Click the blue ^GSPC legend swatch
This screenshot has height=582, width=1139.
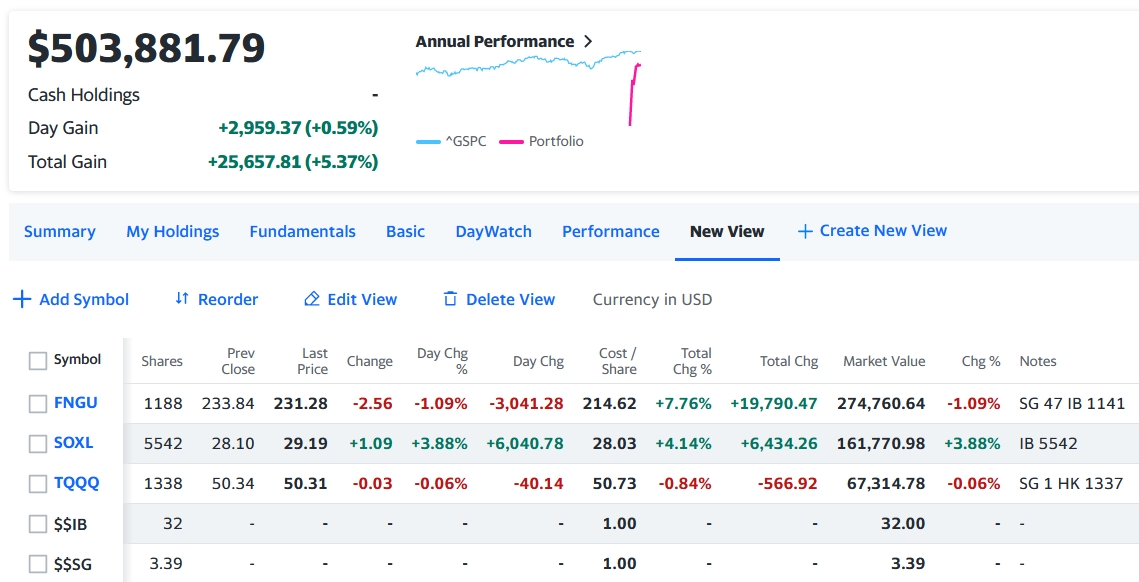point(428,142)
